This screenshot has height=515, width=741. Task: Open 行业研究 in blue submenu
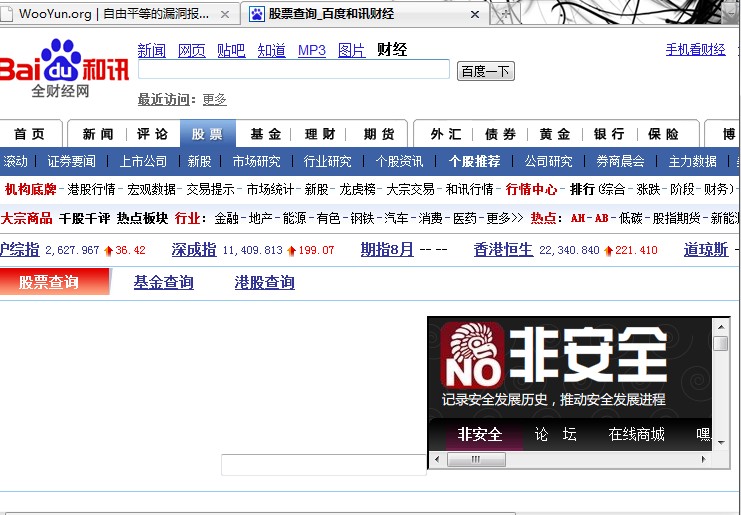[327, 162]
